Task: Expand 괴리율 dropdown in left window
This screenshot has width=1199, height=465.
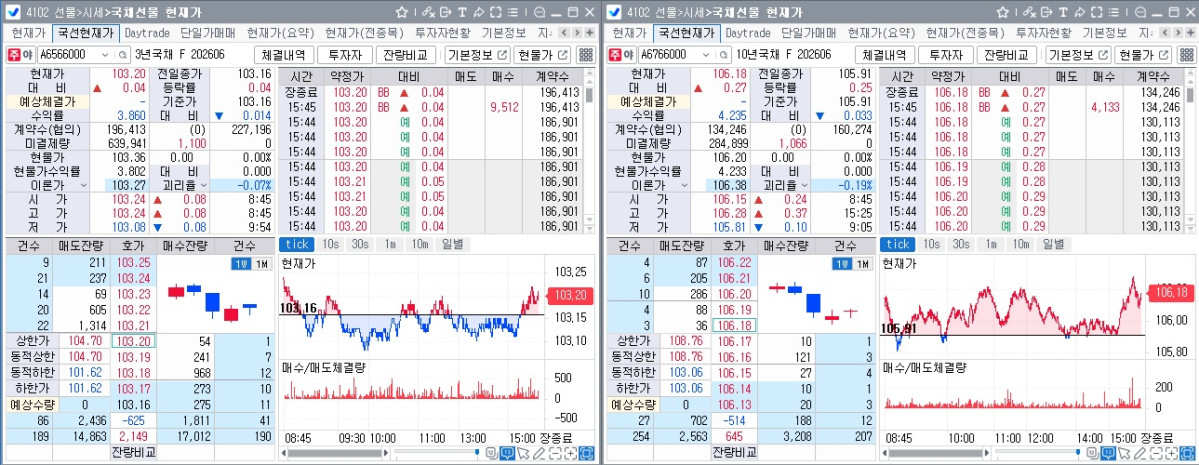Action: click(202, 185)
